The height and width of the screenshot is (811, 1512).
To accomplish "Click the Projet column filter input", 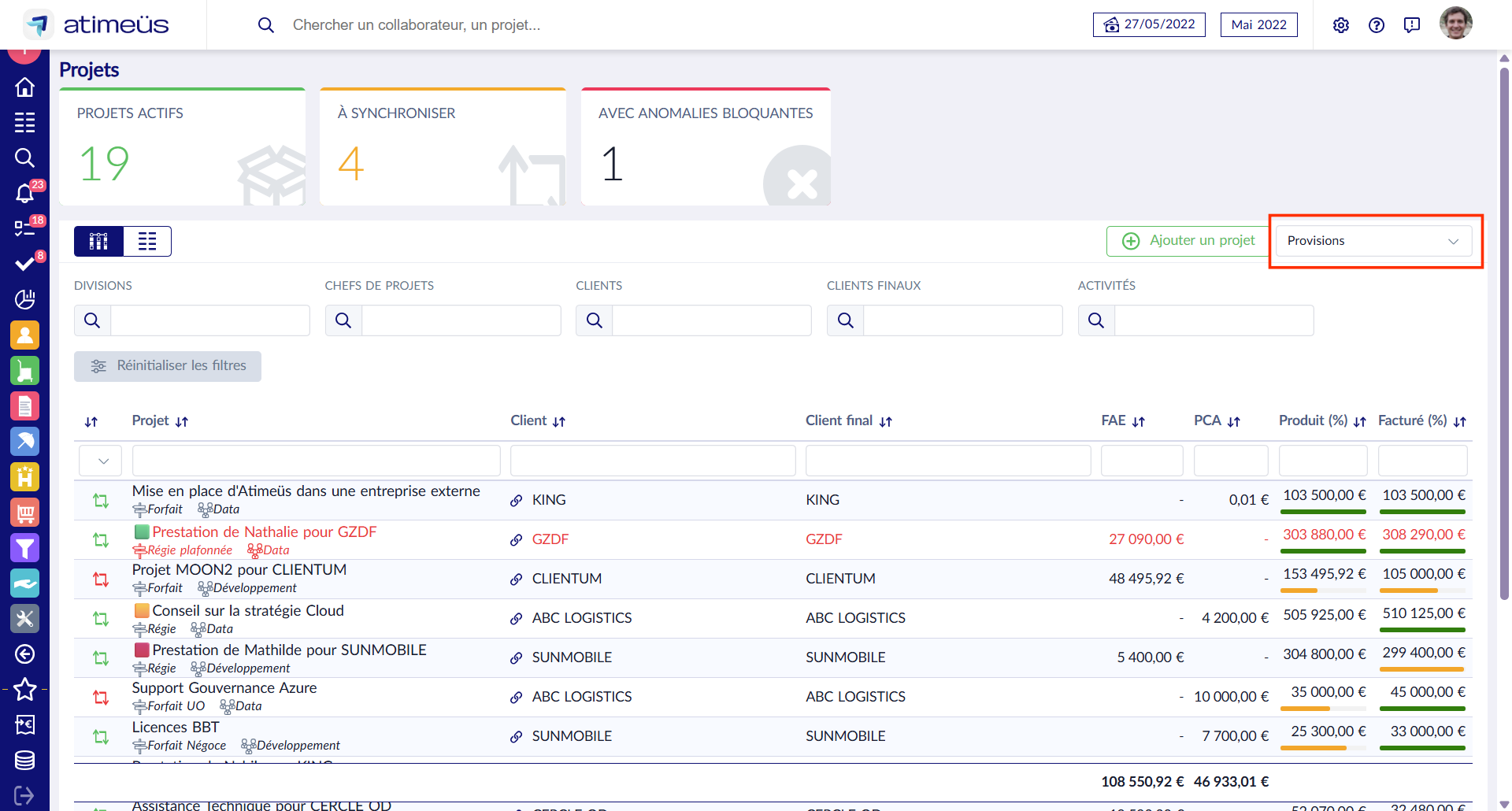I will pyautogui.click(x=317, y=461).
